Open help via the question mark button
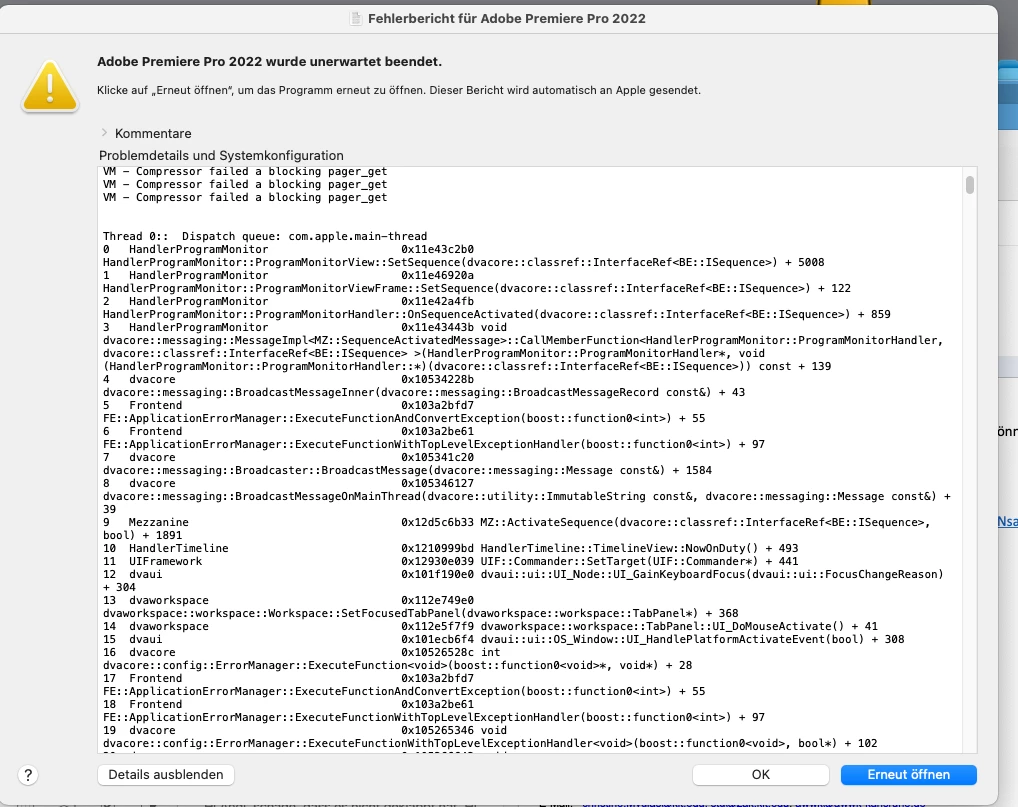 point(28,775)
